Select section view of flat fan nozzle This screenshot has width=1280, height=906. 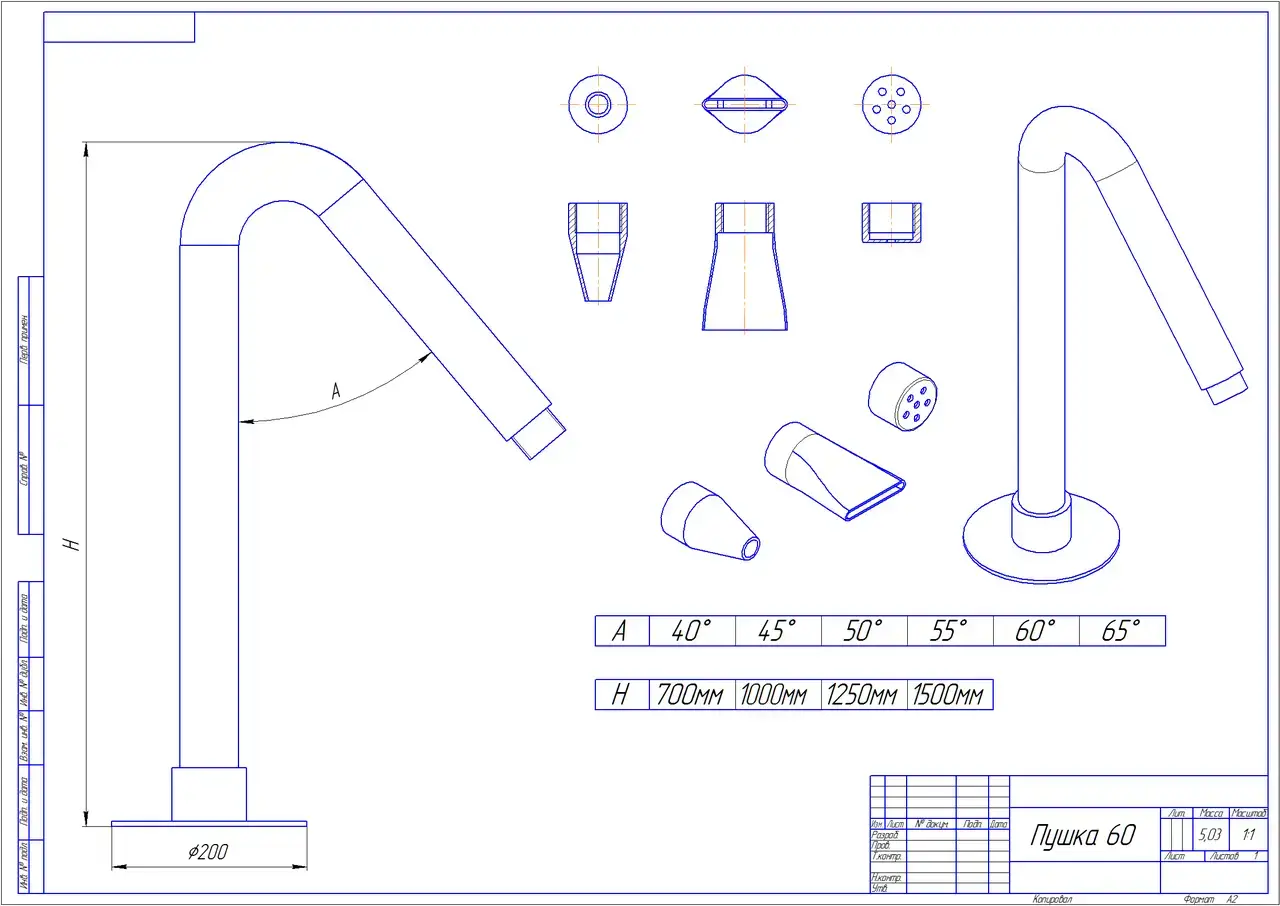745,267
